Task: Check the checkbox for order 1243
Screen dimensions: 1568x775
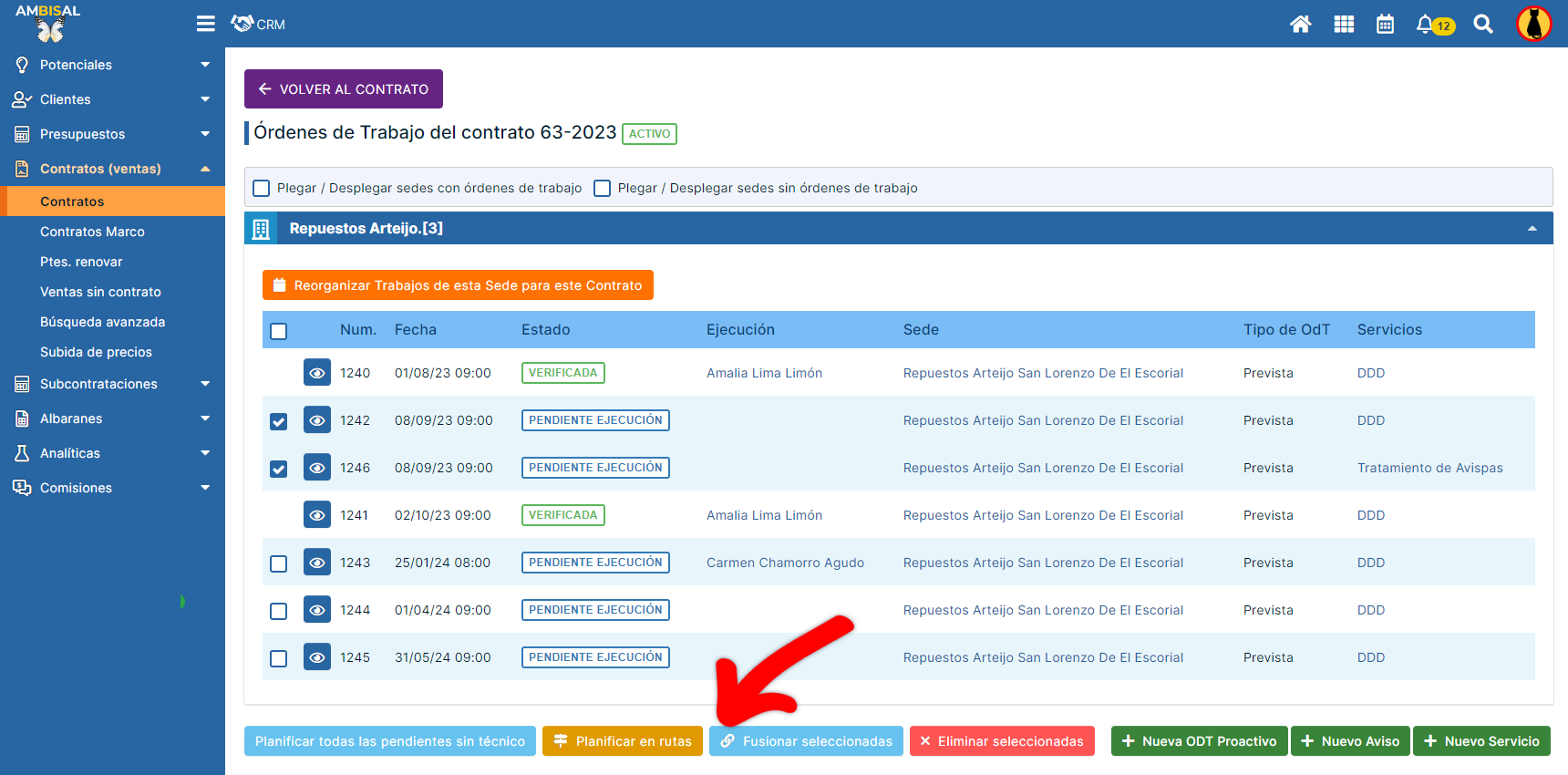Action: (279, 563)
